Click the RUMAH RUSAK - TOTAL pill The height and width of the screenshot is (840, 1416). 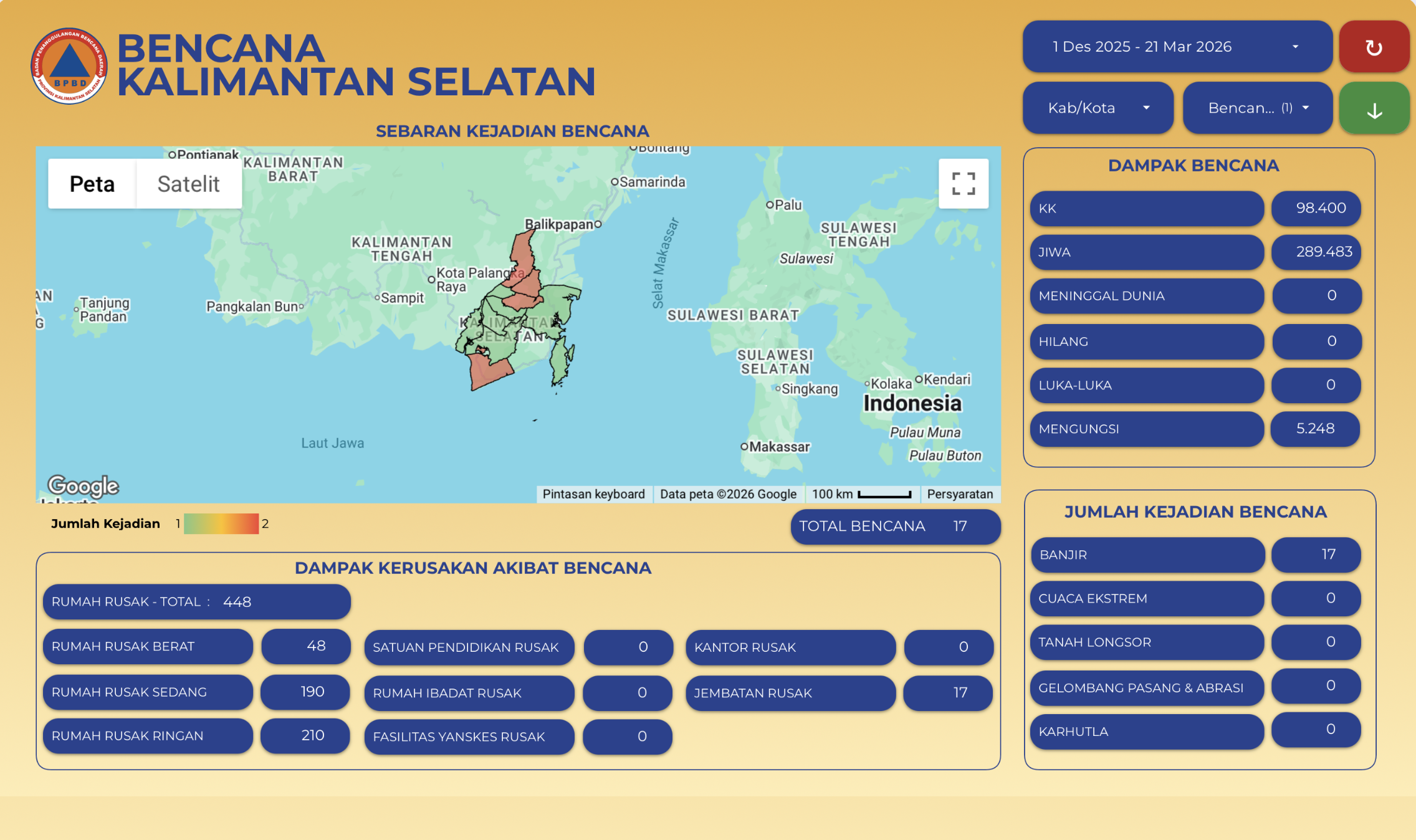(196, 601)
